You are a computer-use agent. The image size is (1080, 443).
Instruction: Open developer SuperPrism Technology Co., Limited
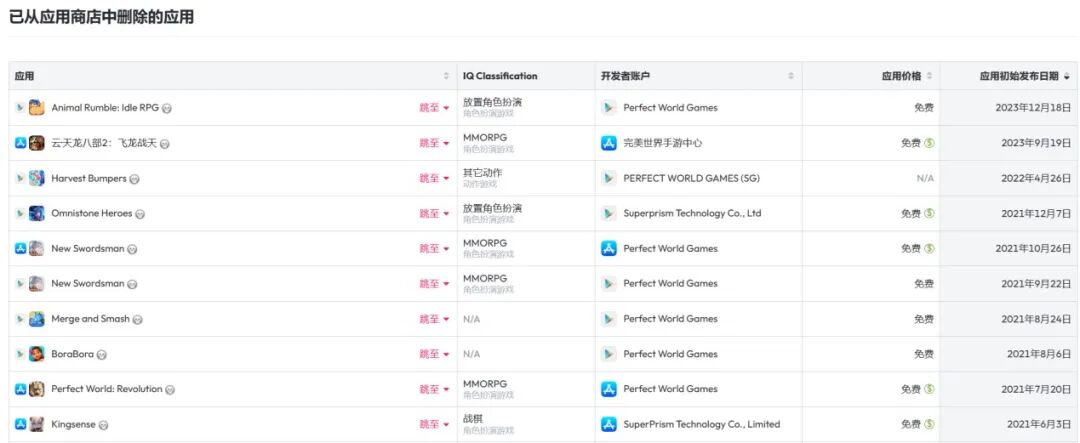click(702, 424)
